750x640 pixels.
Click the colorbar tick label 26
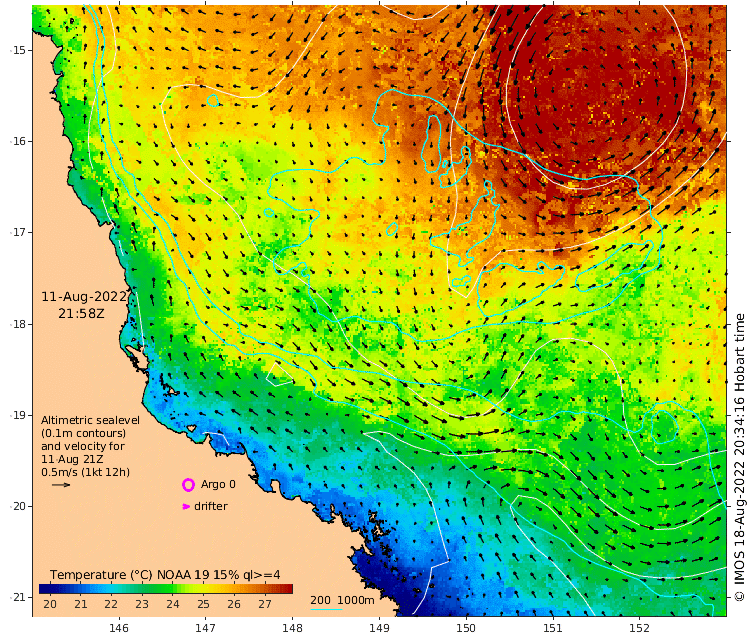[234, 604]
